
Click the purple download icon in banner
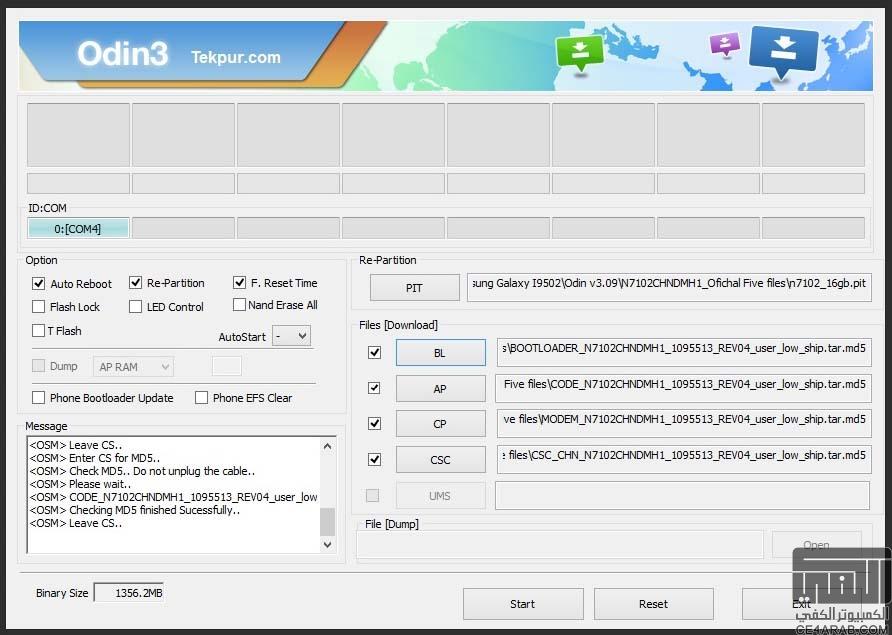coord(725,44)
